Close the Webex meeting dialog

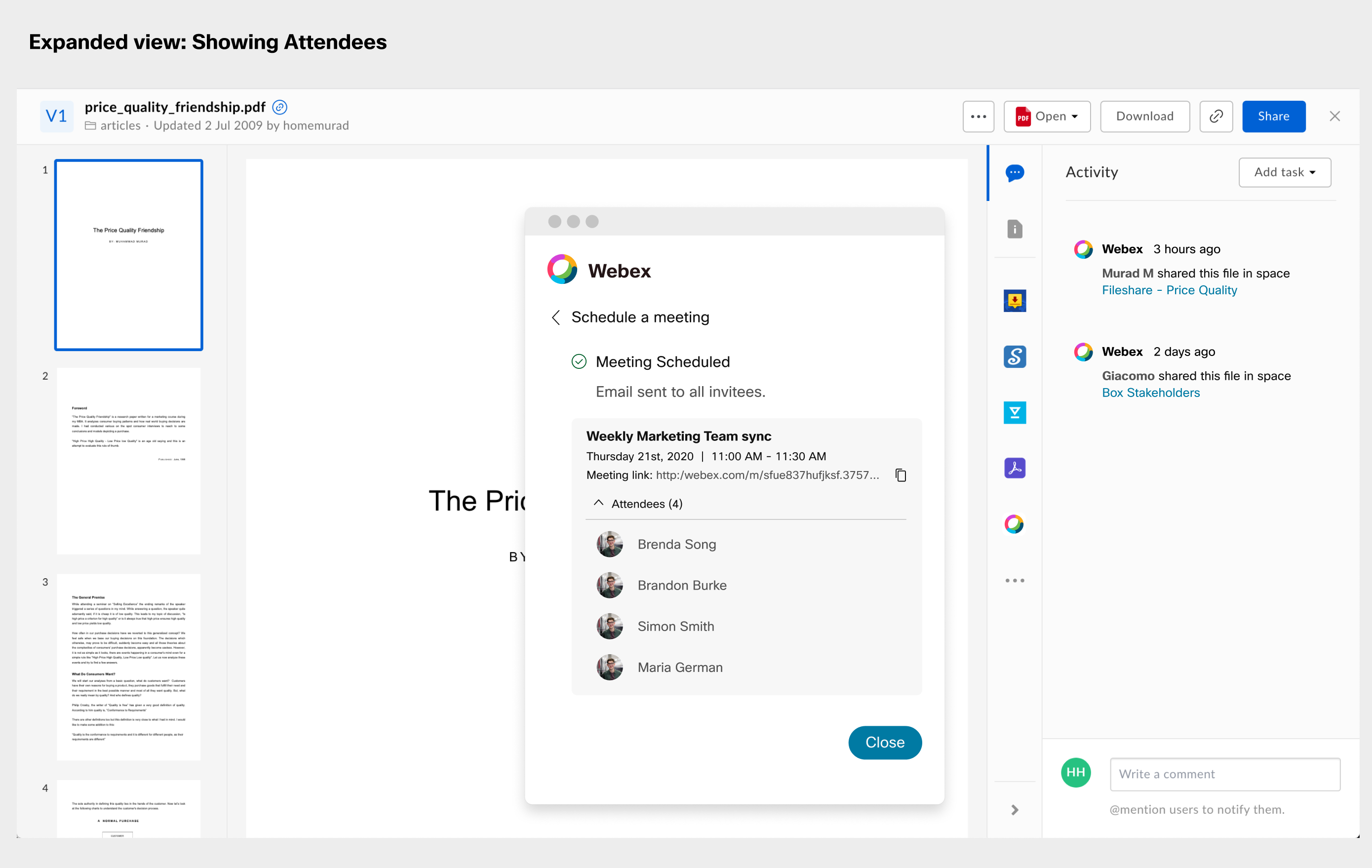(885, 742)
